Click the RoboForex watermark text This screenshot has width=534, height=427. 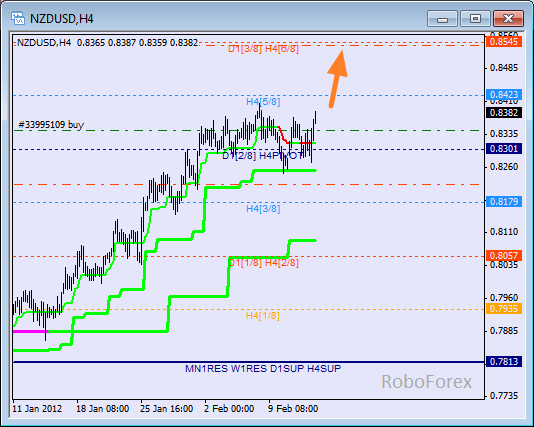click(426, 382)
